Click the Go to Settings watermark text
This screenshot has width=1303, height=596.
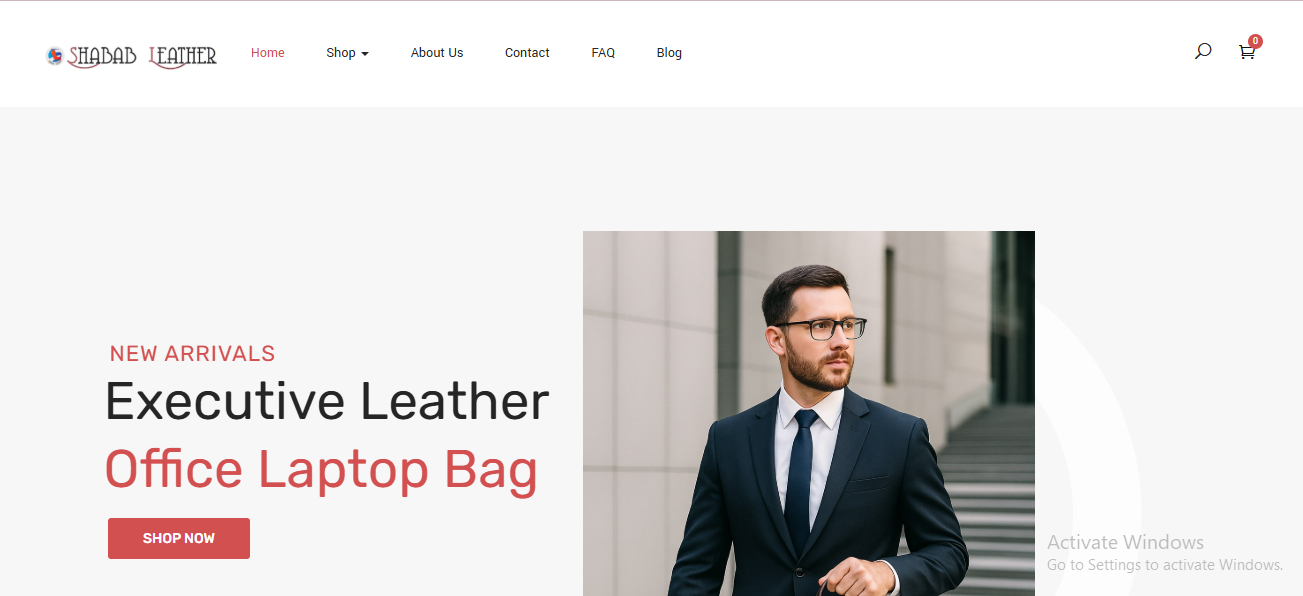click(x=1165, y=565)
